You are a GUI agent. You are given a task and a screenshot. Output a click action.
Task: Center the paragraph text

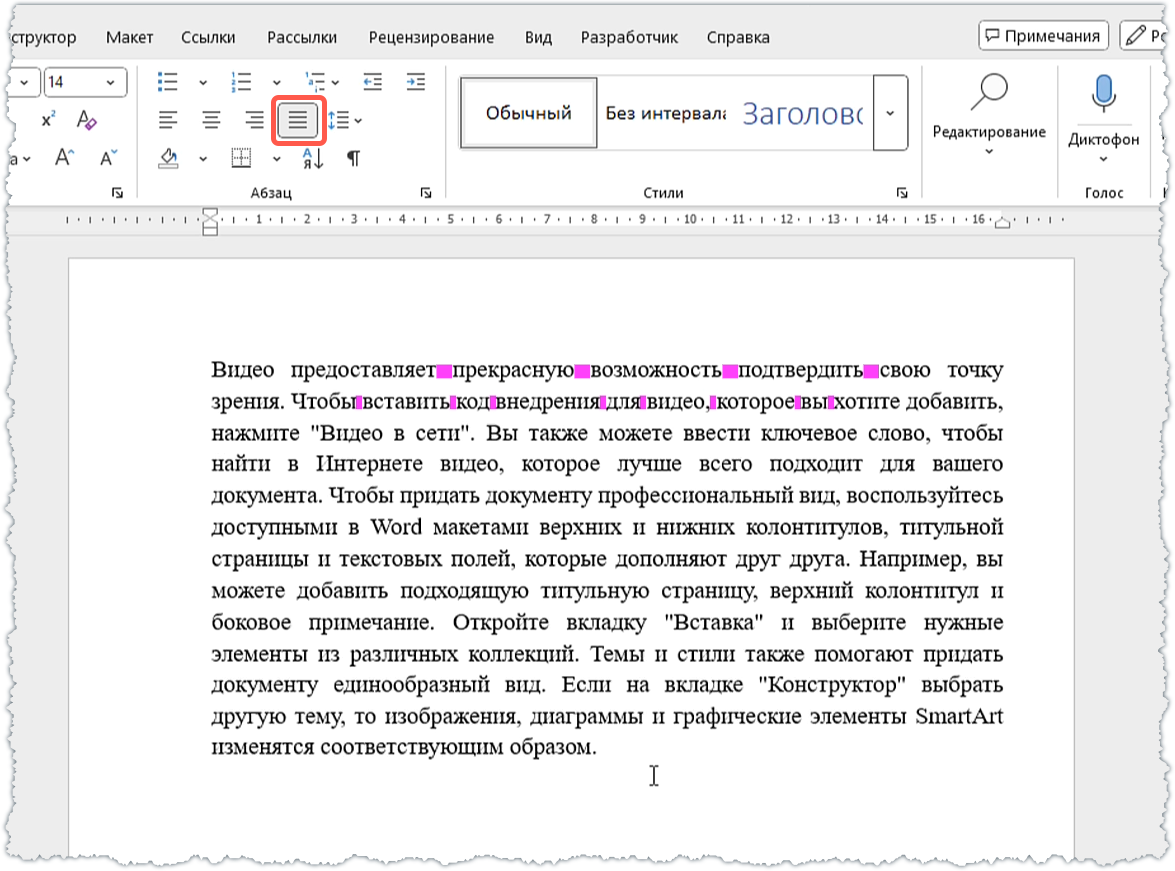[x=211, y=120]
